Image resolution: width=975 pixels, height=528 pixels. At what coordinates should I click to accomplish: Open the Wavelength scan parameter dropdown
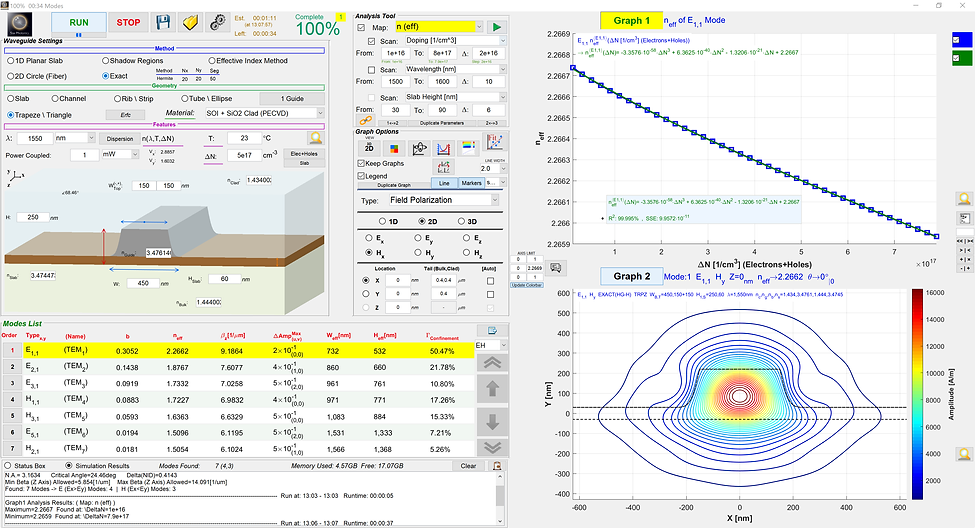502,69
